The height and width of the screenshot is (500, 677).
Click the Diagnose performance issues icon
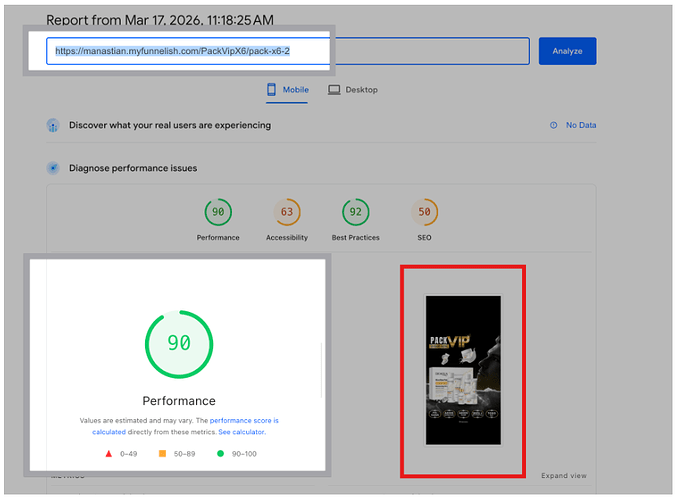(x=53, y=169)
